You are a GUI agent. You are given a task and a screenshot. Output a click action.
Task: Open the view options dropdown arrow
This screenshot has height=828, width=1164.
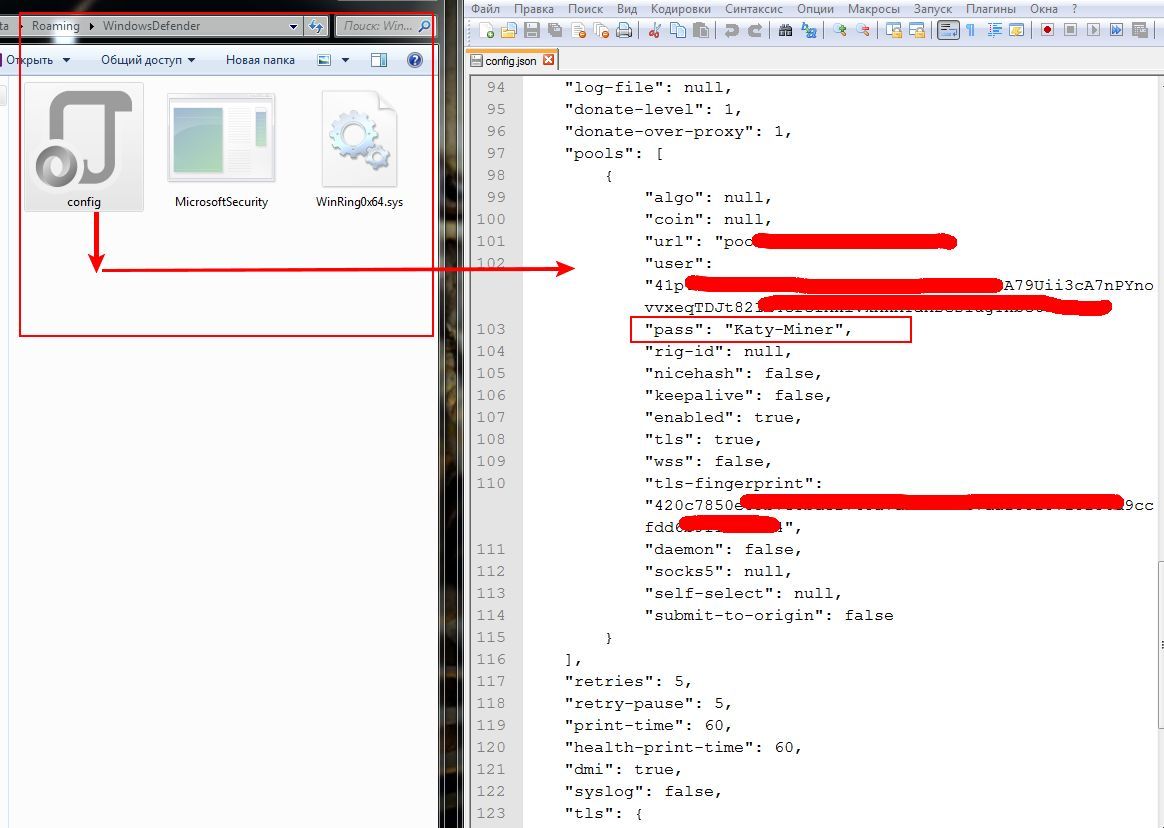(345, 60)
